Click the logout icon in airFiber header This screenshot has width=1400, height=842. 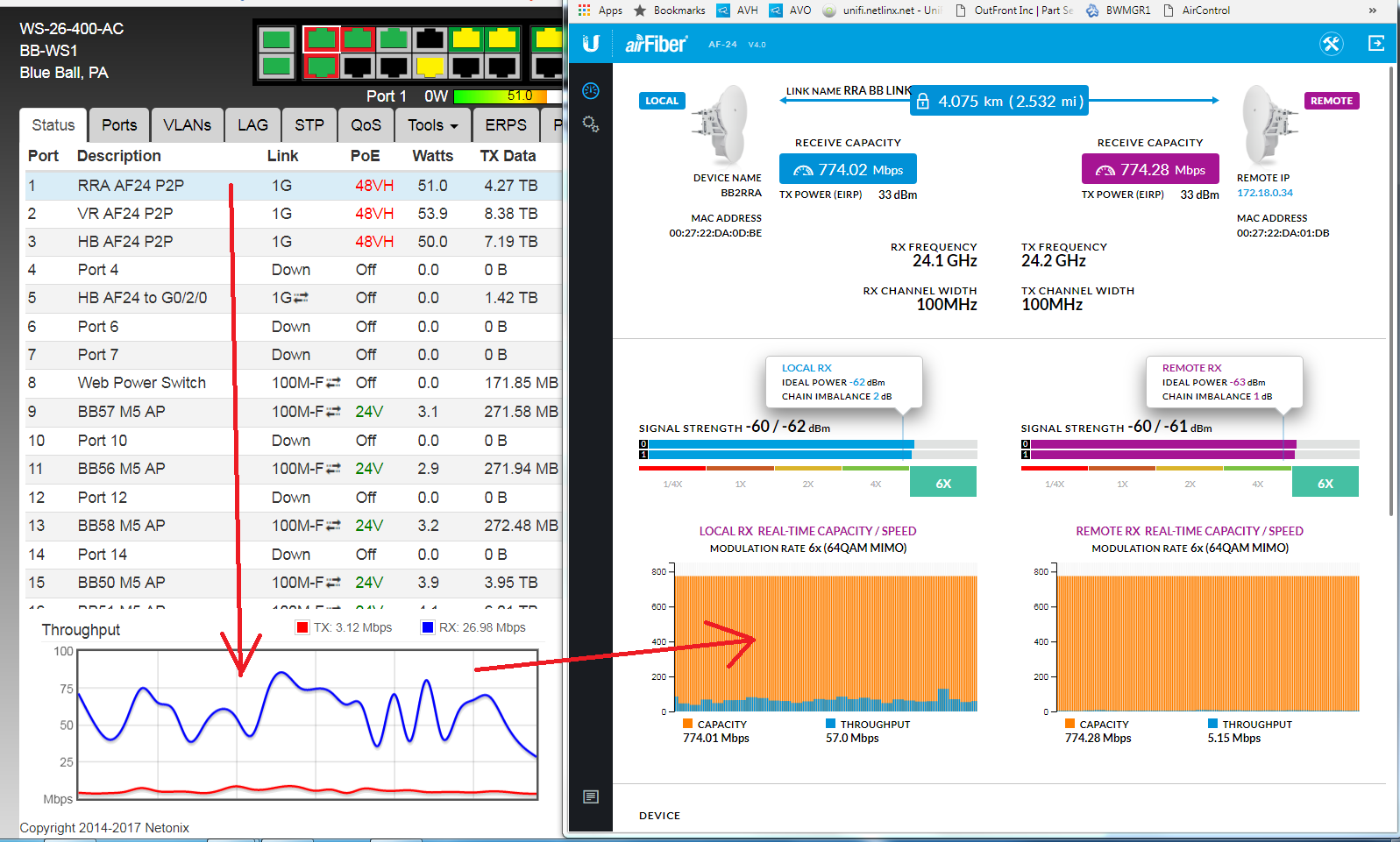1375,44
